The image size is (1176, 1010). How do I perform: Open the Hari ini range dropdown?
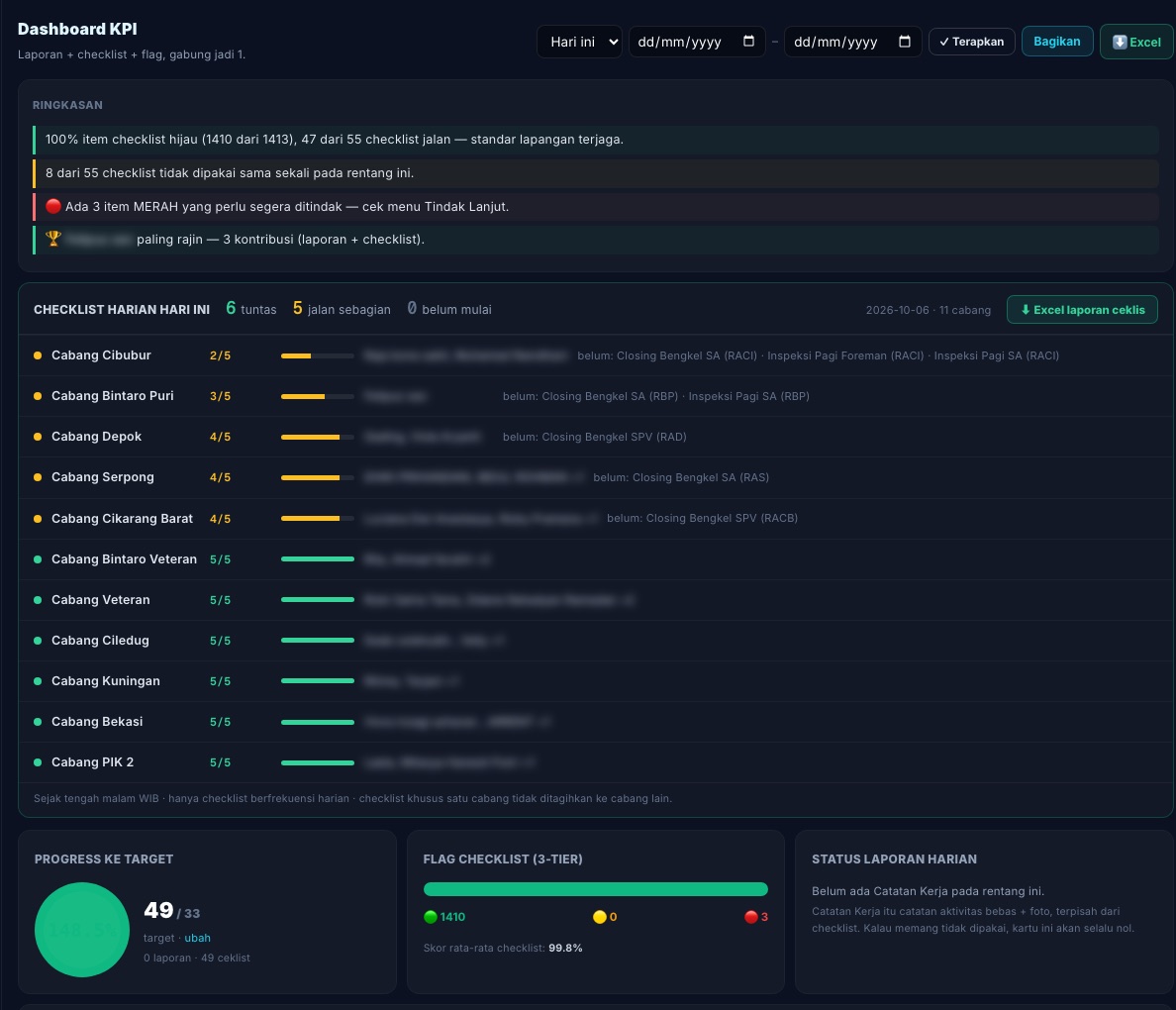[x=579, y=42]
